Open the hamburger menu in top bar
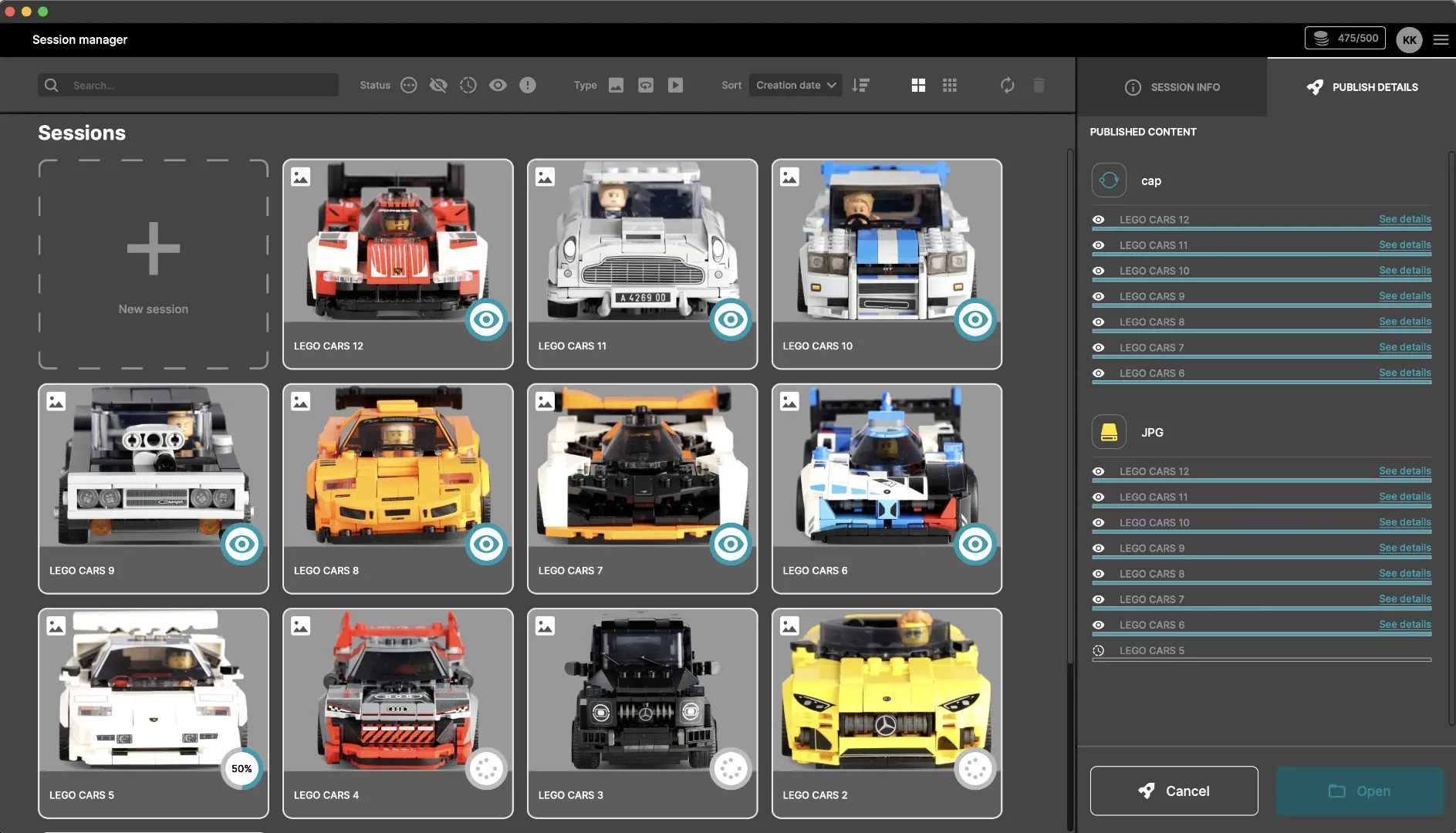Image resolution: width=1456 pixels, height=833 pixels. click(x=1441, y=39)
